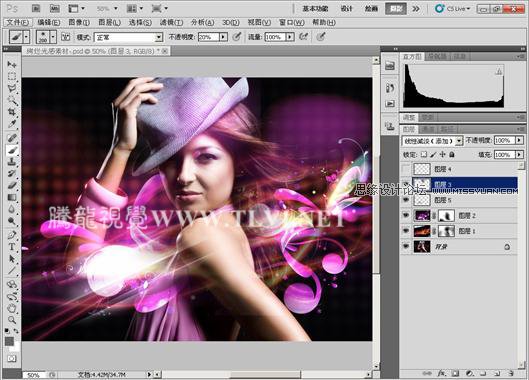The width and height of the screenshot is (529, 380).
Task: Toggle lock transparent pixels
Action: (x=424, y=155)
